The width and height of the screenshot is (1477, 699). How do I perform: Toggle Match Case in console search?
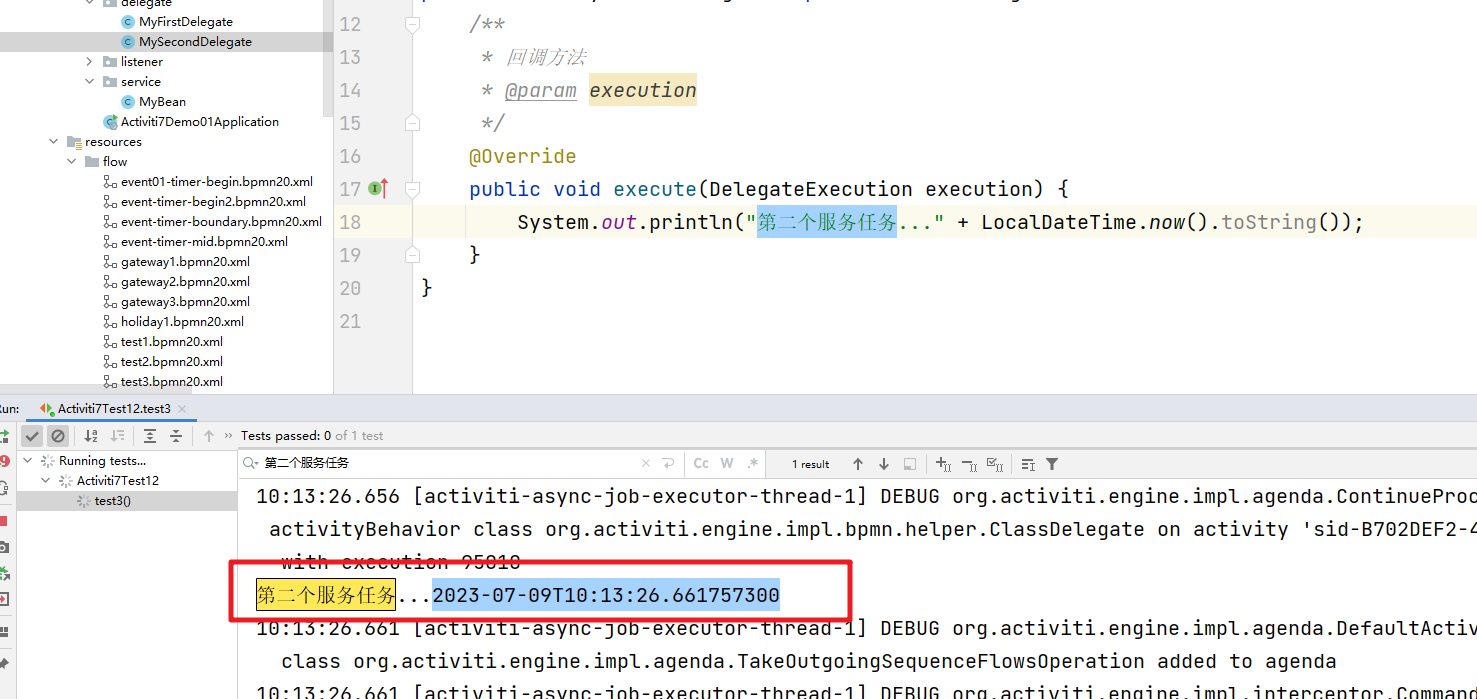(x=701, y=464)
